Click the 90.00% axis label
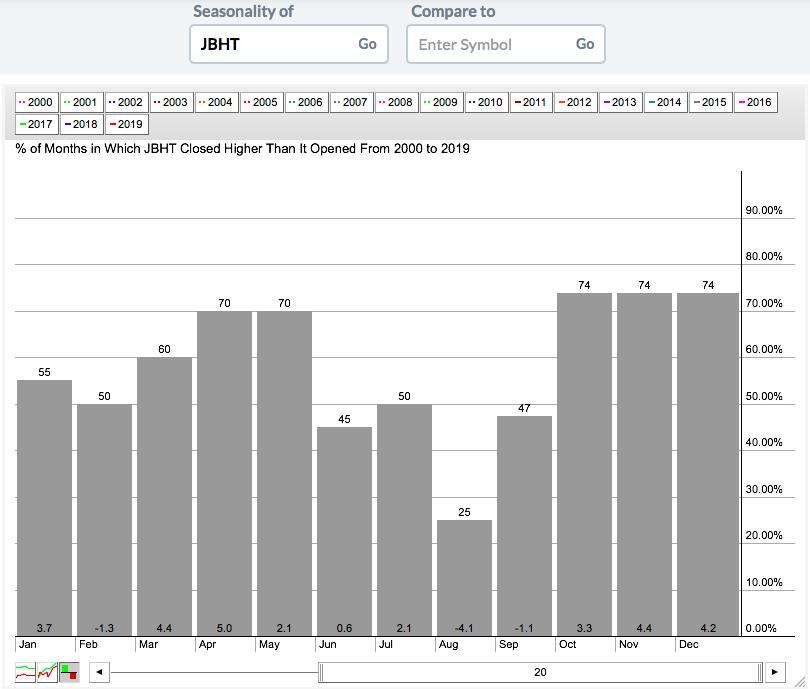The width and height of the screenshot is (810, 689). [764, 210]
